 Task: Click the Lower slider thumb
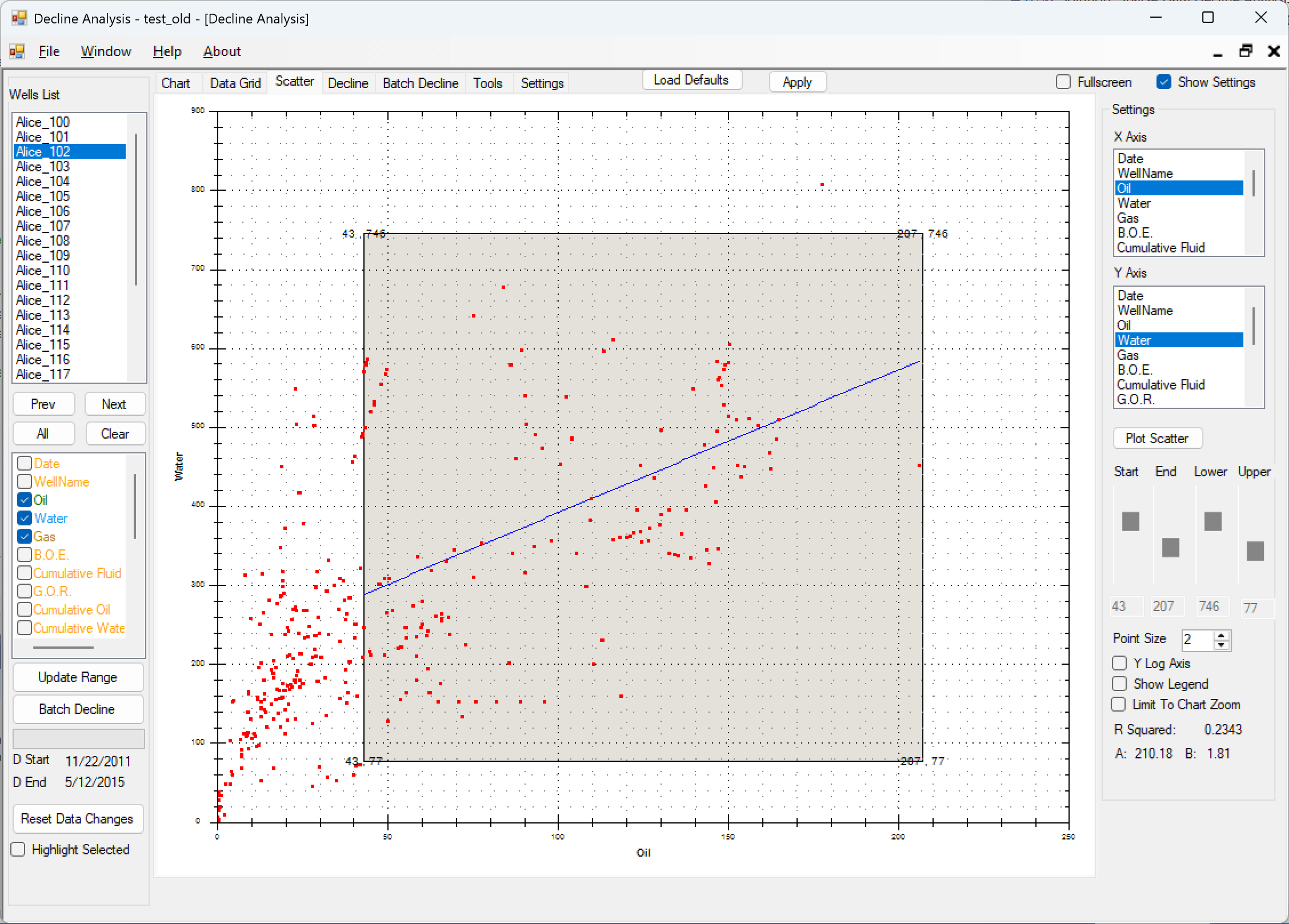coord(1212,521)
